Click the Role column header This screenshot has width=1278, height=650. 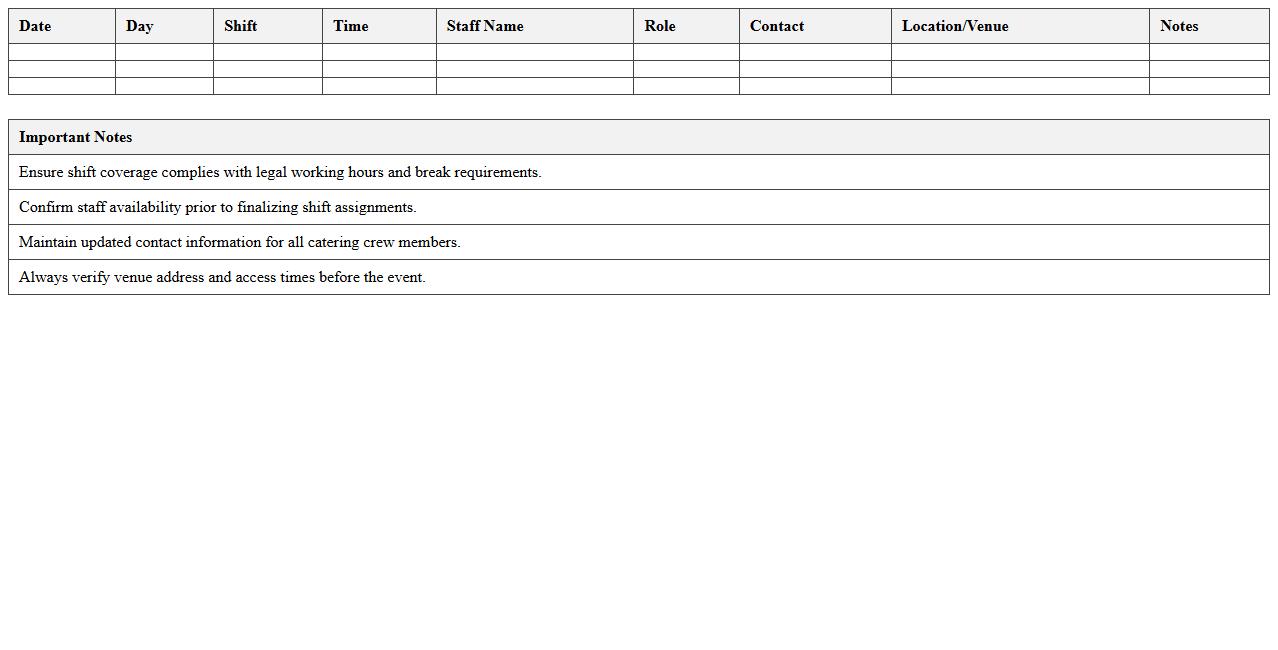point(659,26)
